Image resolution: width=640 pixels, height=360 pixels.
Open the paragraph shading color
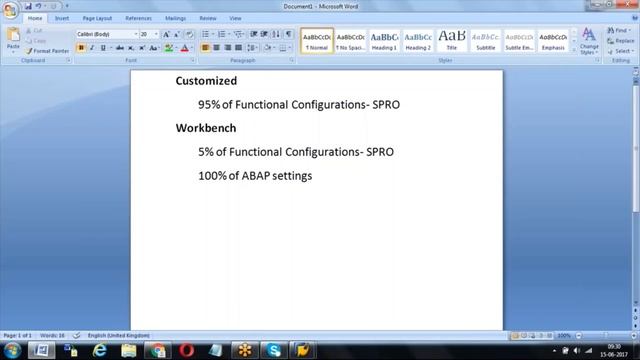coord(268,48)
